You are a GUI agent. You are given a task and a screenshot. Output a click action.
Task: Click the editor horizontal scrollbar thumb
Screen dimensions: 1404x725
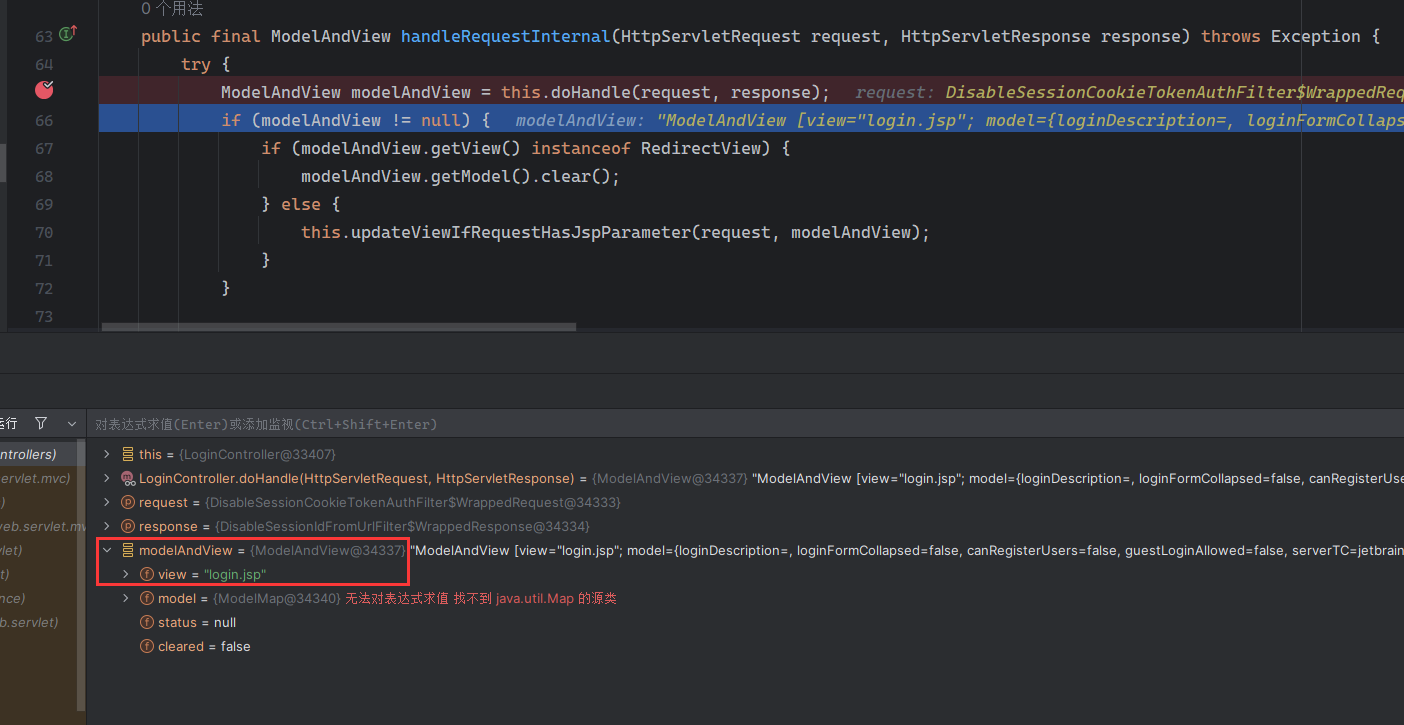(338, 326)
